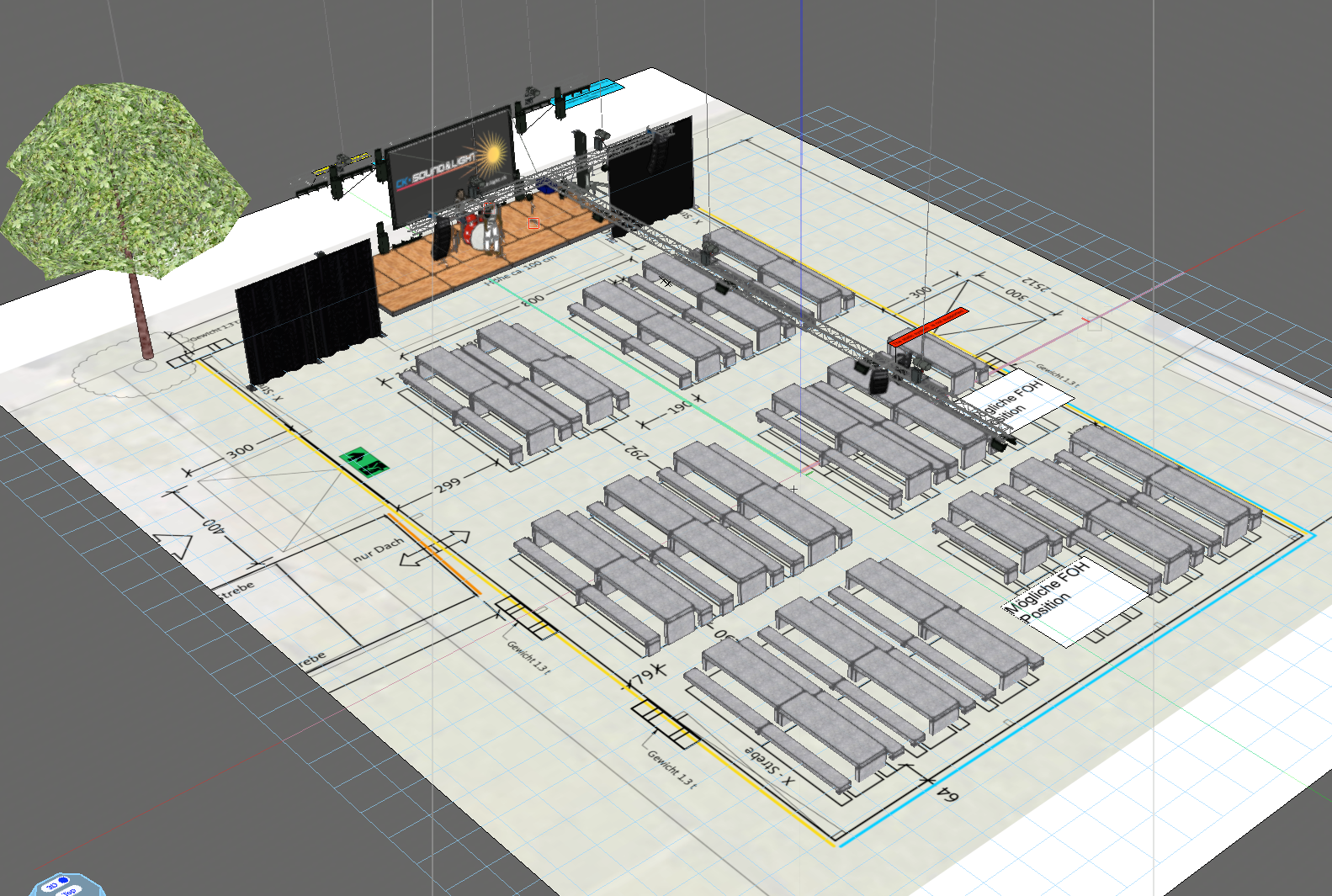Image resolution: width=1332 pixels, height=896 pixels.
Task: Select the CK Sound & Light video screen
Action: click(451, 167)
